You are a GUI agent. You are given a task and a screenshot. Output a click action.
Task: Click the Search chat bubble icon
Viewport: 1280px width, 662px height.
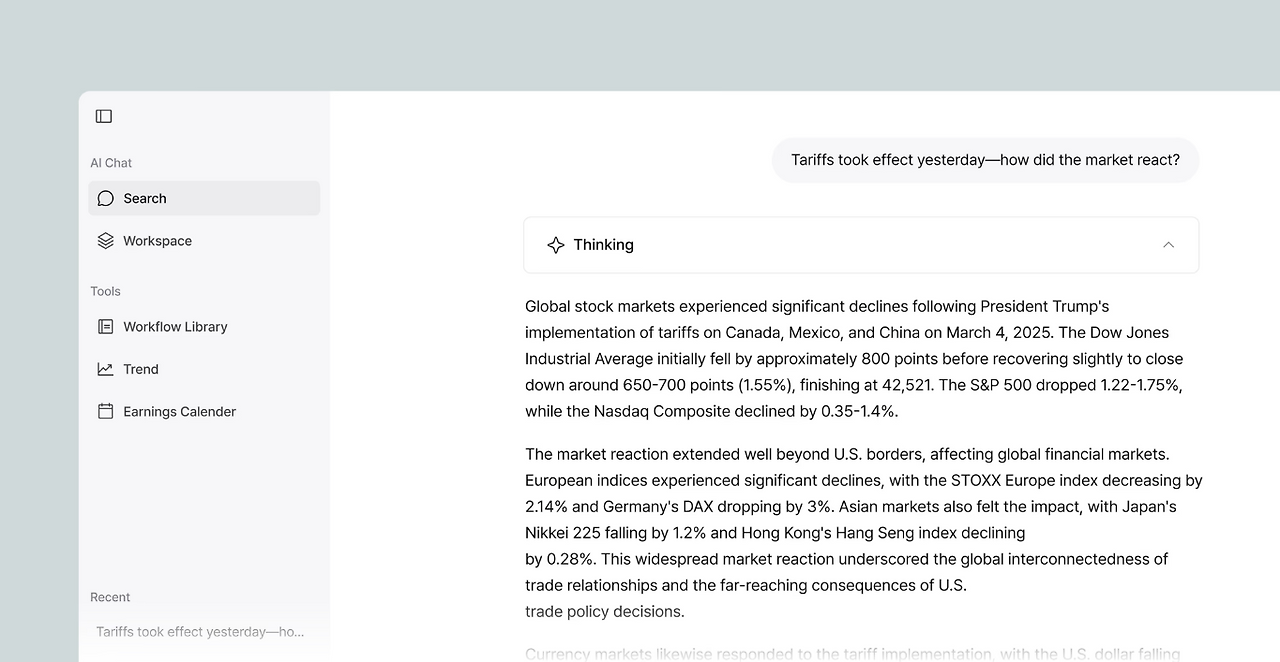[x=106, y=198]
